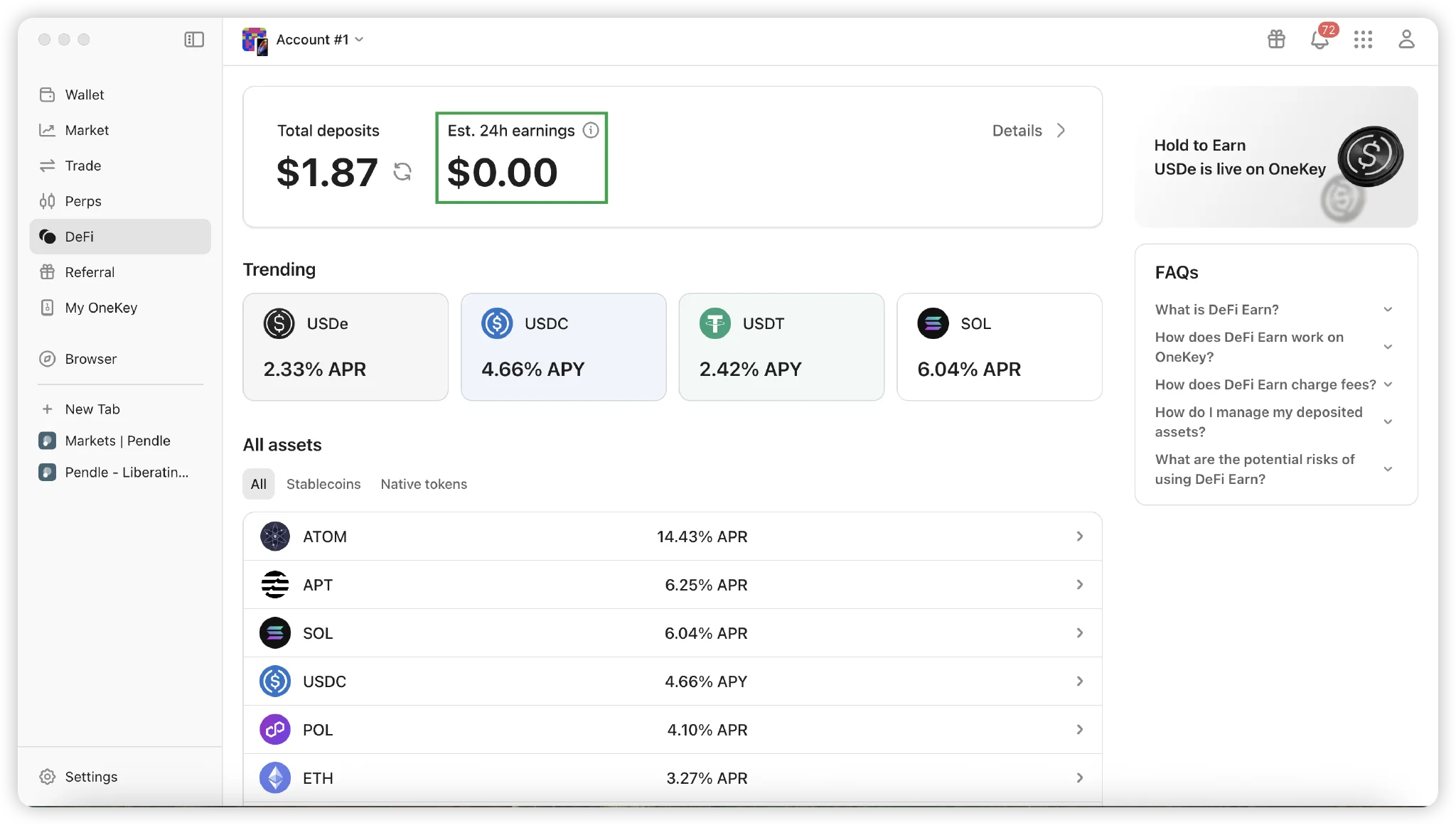Select USDC trending card

[x=563, y=347]
